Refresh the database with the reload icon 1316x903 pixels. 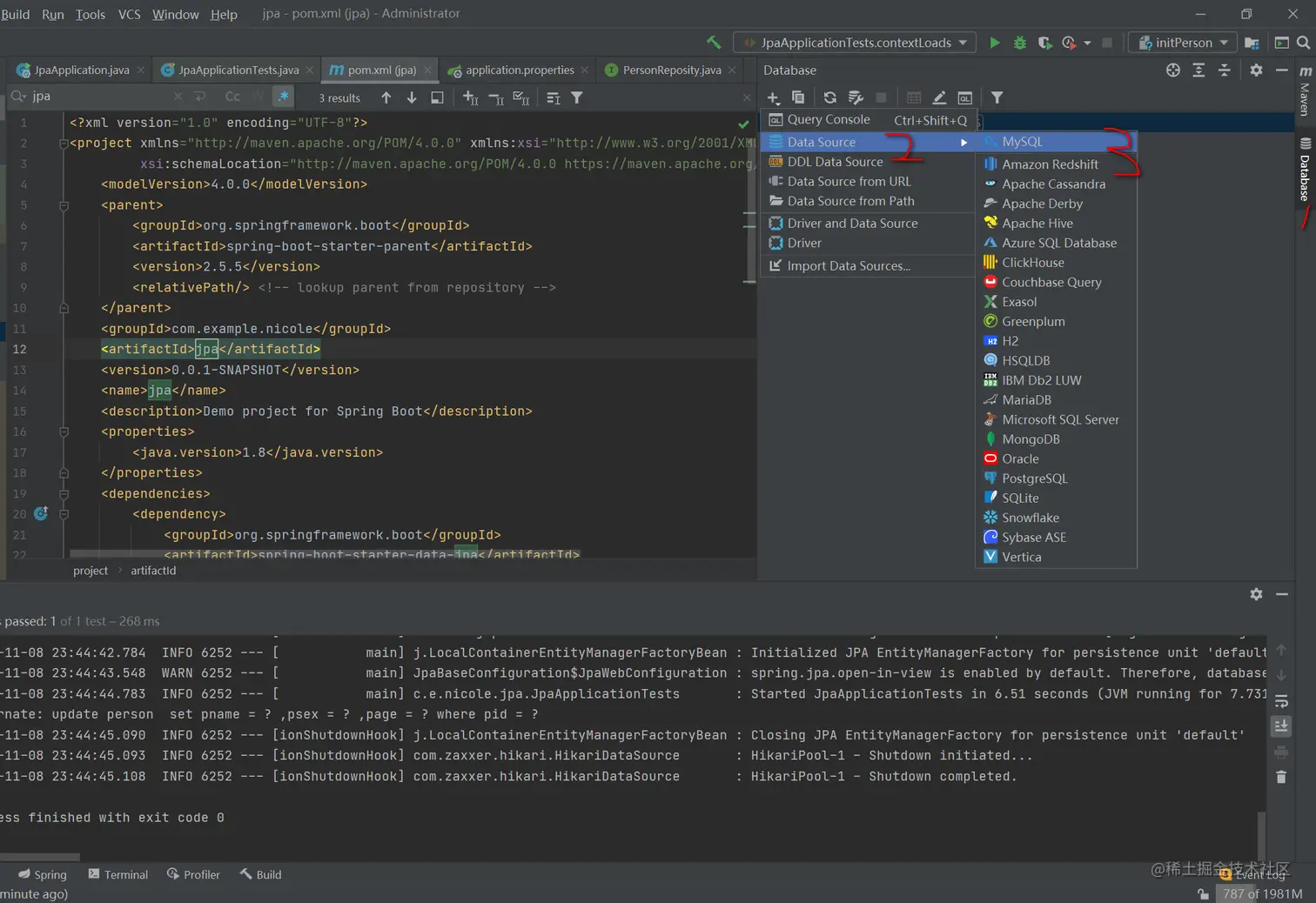point(829,97)
